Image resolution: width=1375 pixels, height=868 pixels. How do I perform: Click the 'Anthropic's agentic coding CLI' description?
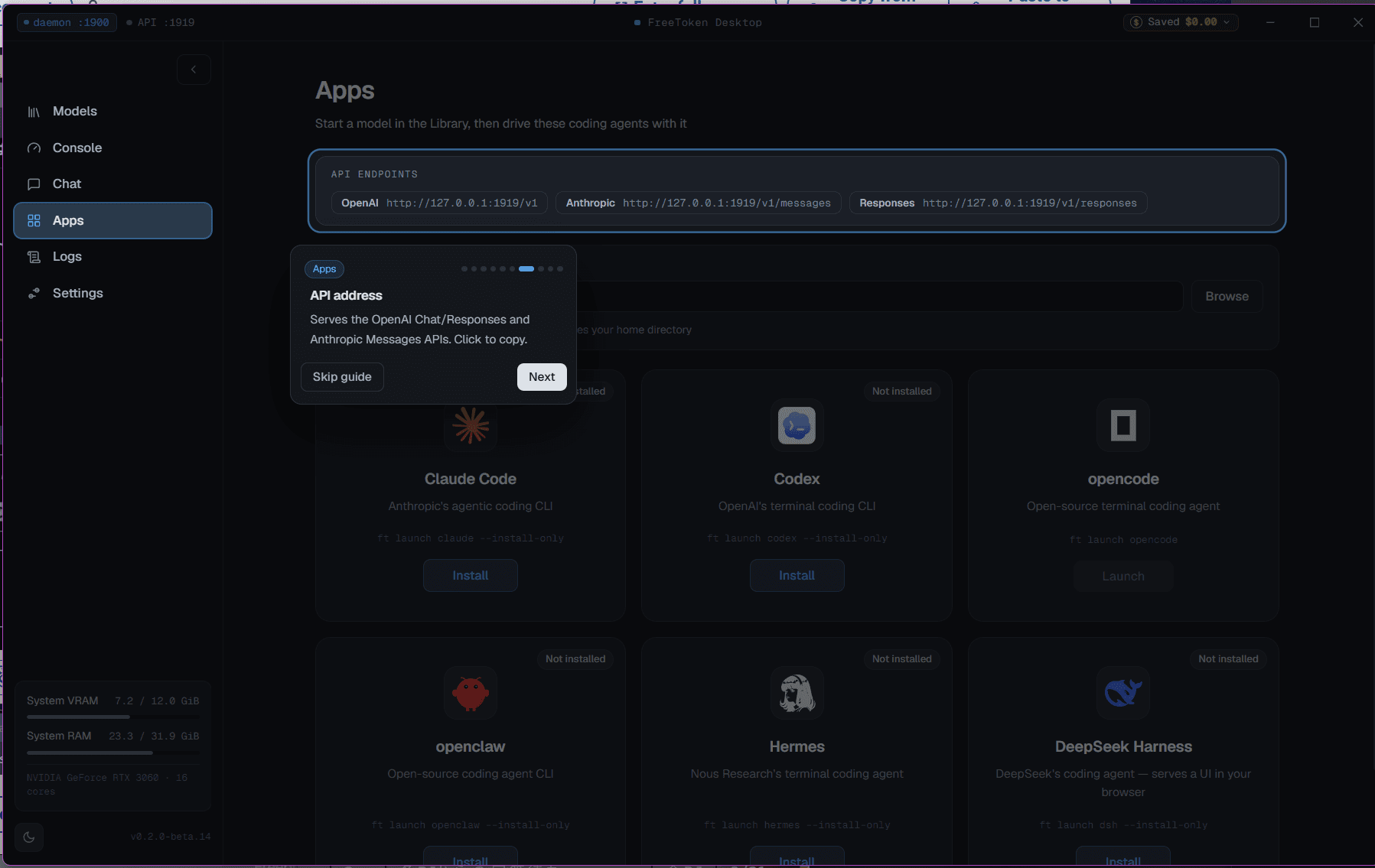click(x=471, y=506)
